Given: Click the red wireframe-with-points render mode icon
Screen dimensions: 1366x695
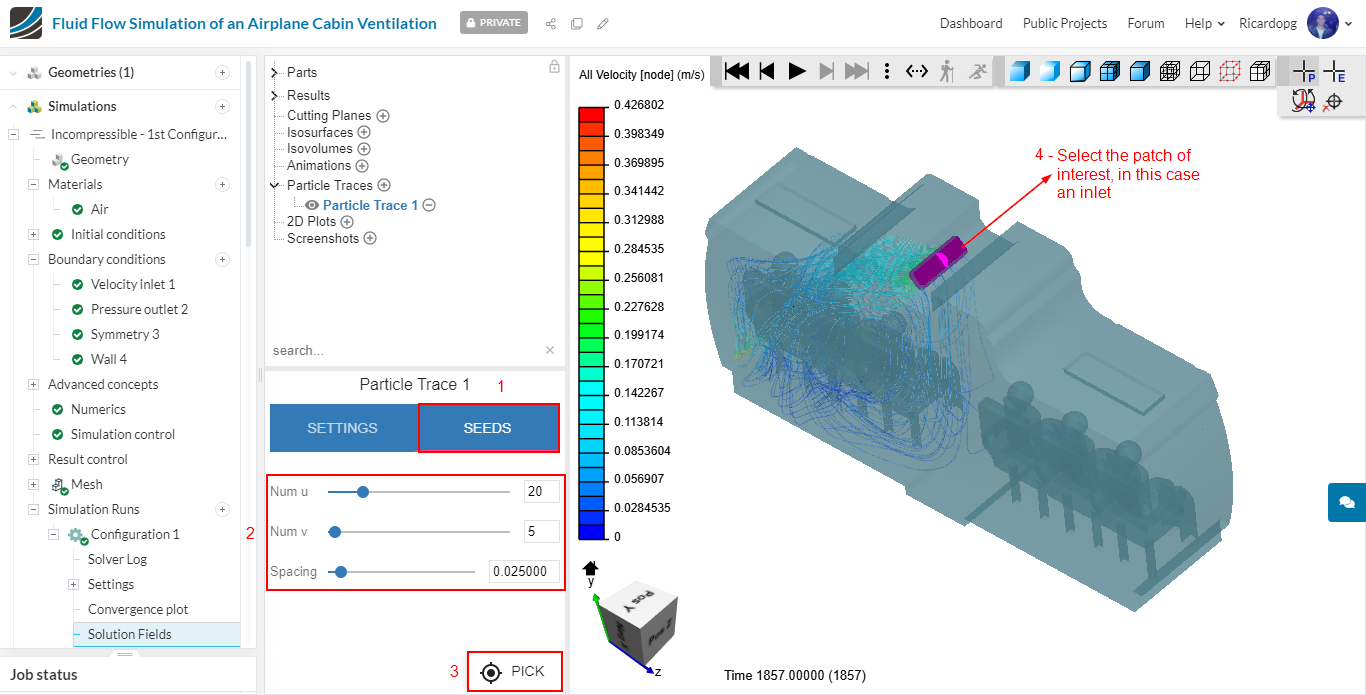Looking at the screenshot, I should [1230, 71].
